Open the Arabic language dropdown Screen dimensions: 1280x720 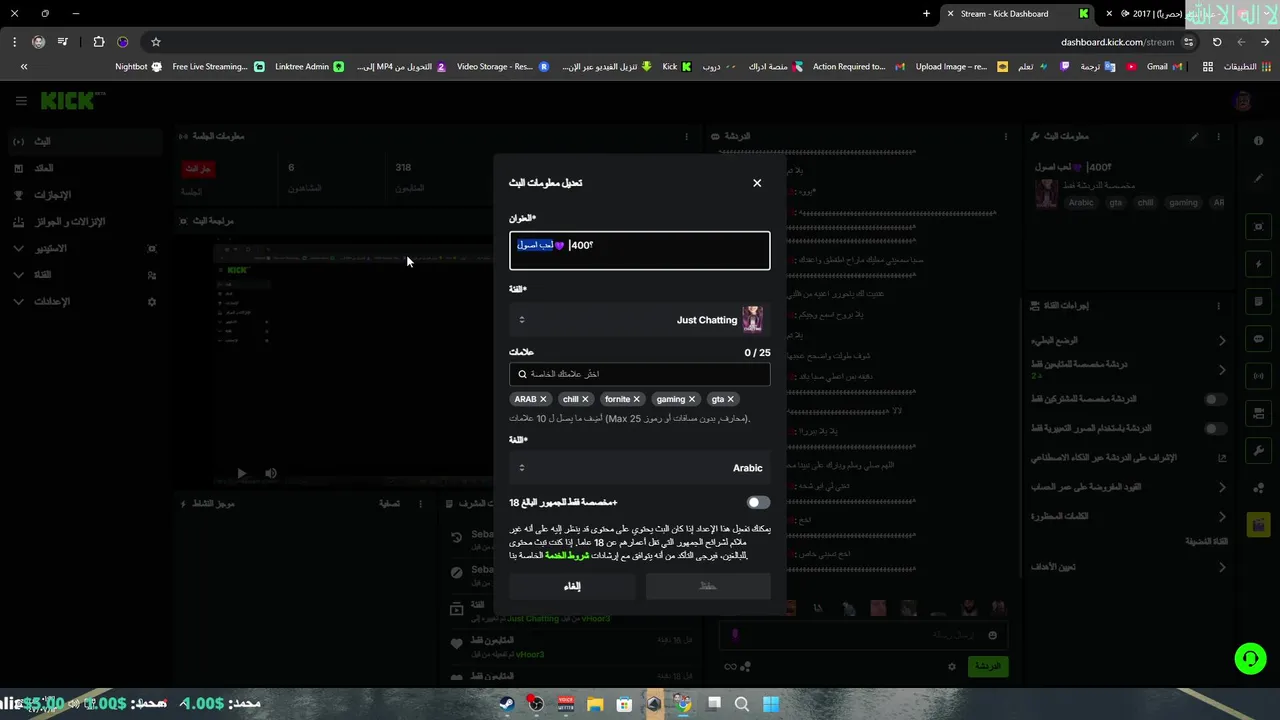[640, 468]
